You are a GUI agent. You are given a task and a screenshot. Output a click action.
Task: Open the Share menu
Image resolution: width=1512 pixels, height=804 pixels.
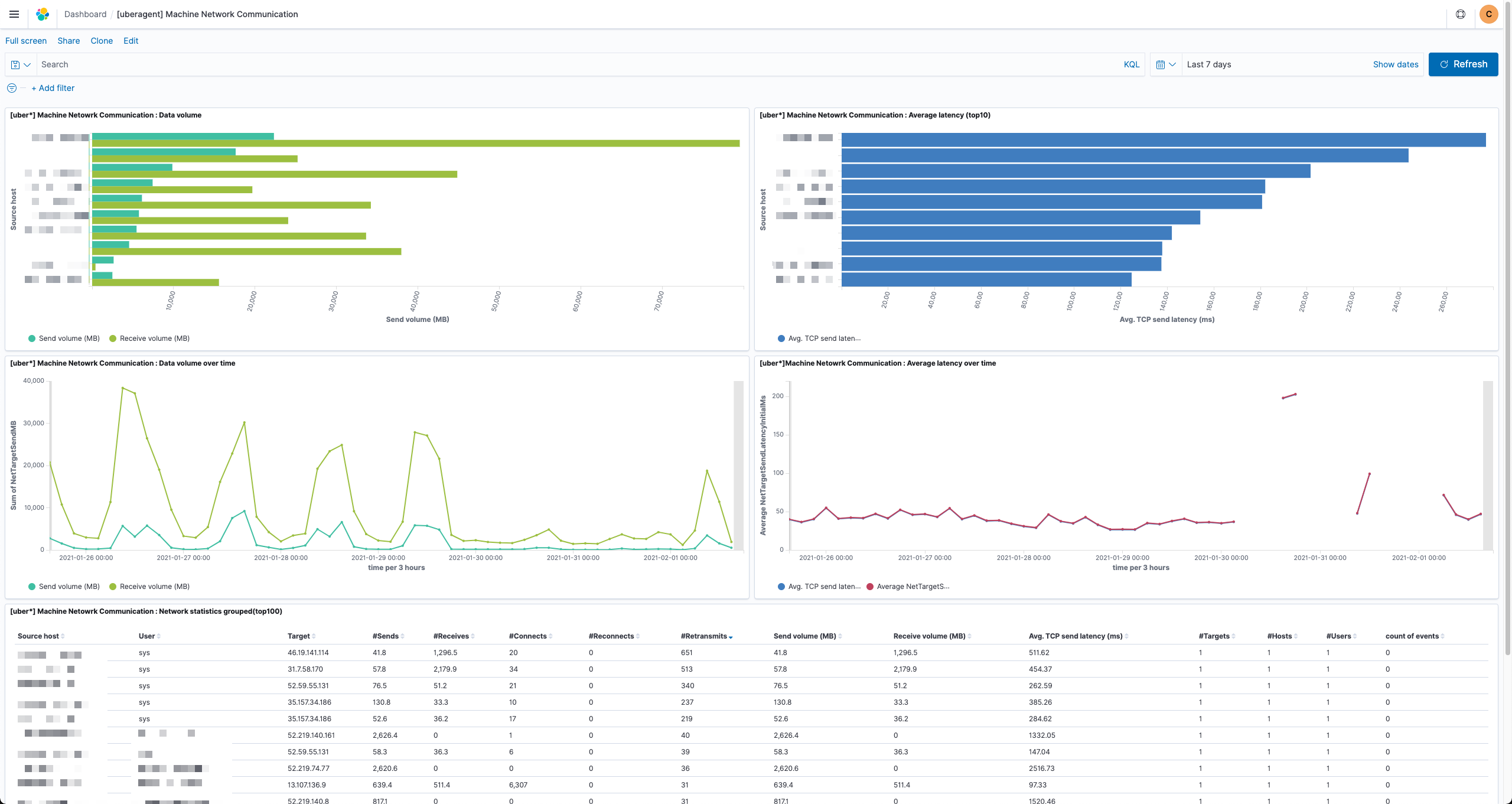pos(69,41)
